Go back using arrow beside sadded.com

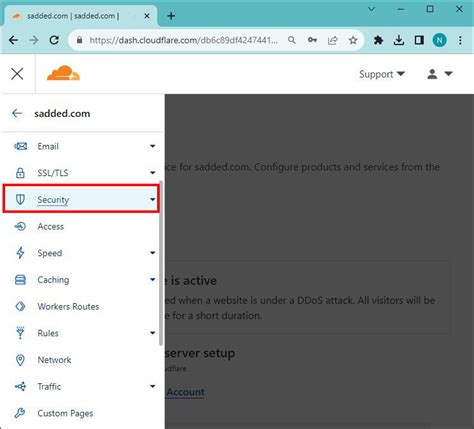click(x=17, y=113)
